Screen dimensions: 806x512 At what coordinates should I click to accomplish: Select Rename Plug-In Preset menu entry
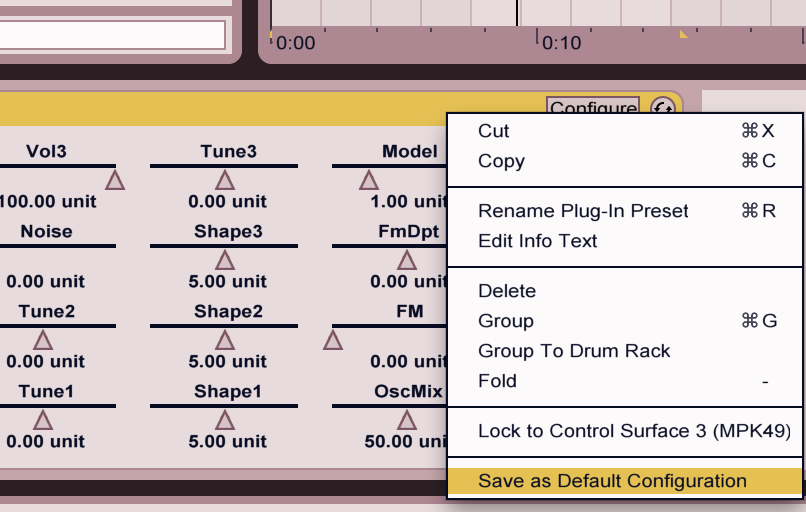pos(583,211)
